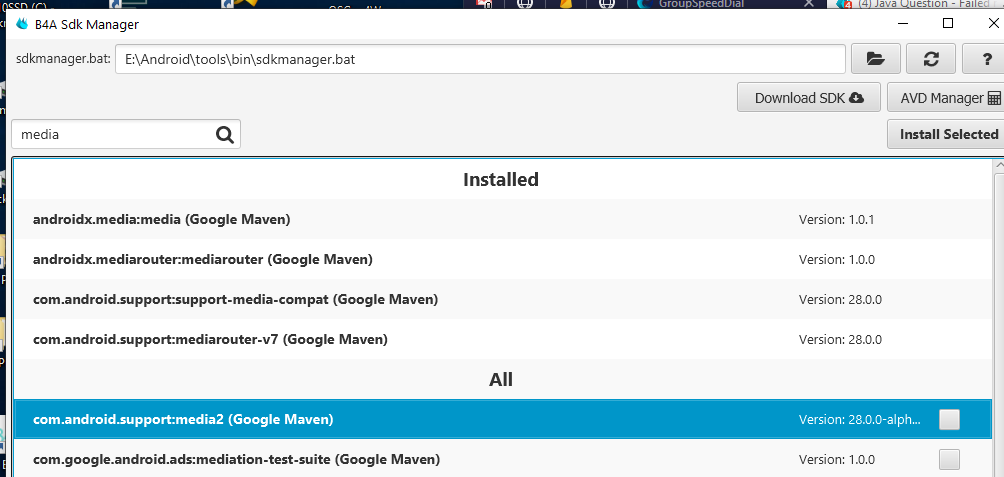Click the folder browse icon for sdkmanager.bat
The height and width of the screenshot is (477, 1004).
click(x=876, y=59)
